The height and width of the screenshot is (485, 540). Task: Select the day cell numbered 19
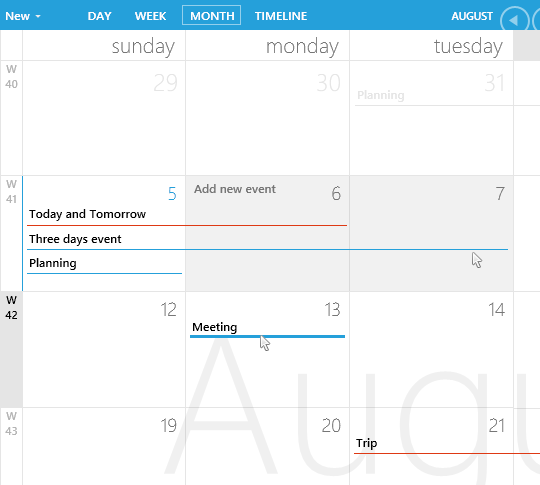[x=104, y=447]
